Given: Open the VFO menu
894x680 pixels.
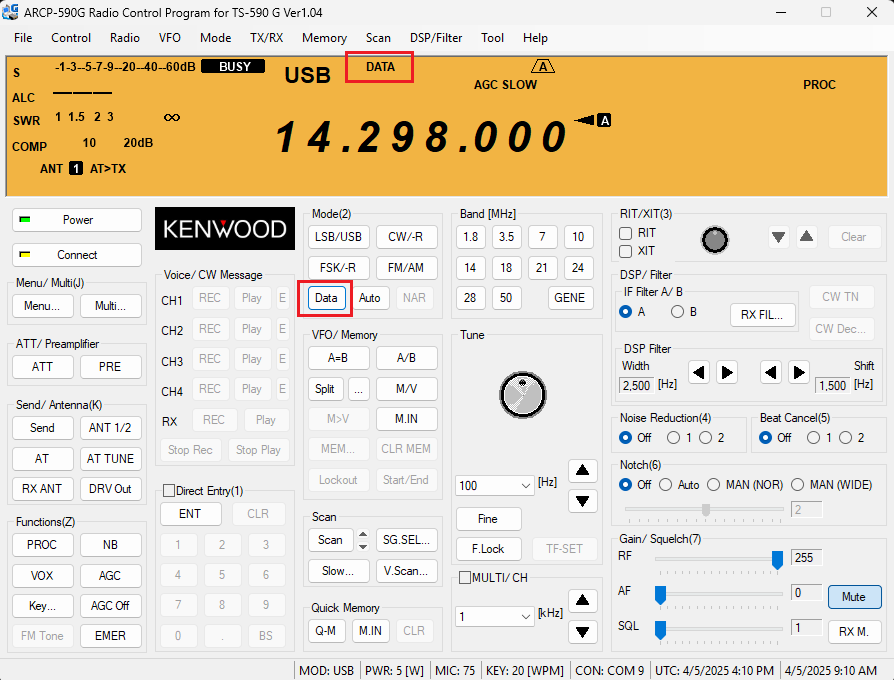Looking at the screenshot, I should [170, 38].
